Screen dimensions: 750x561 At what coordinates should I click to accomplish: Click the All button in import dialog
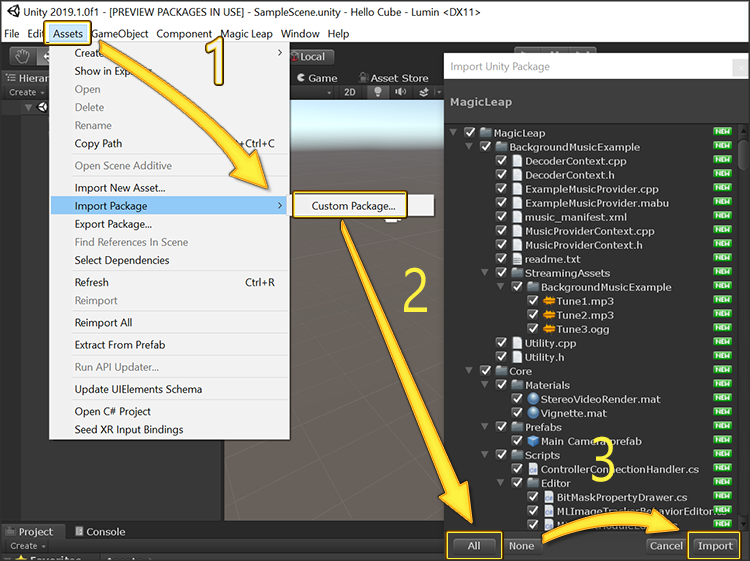[x=474, y=546]
